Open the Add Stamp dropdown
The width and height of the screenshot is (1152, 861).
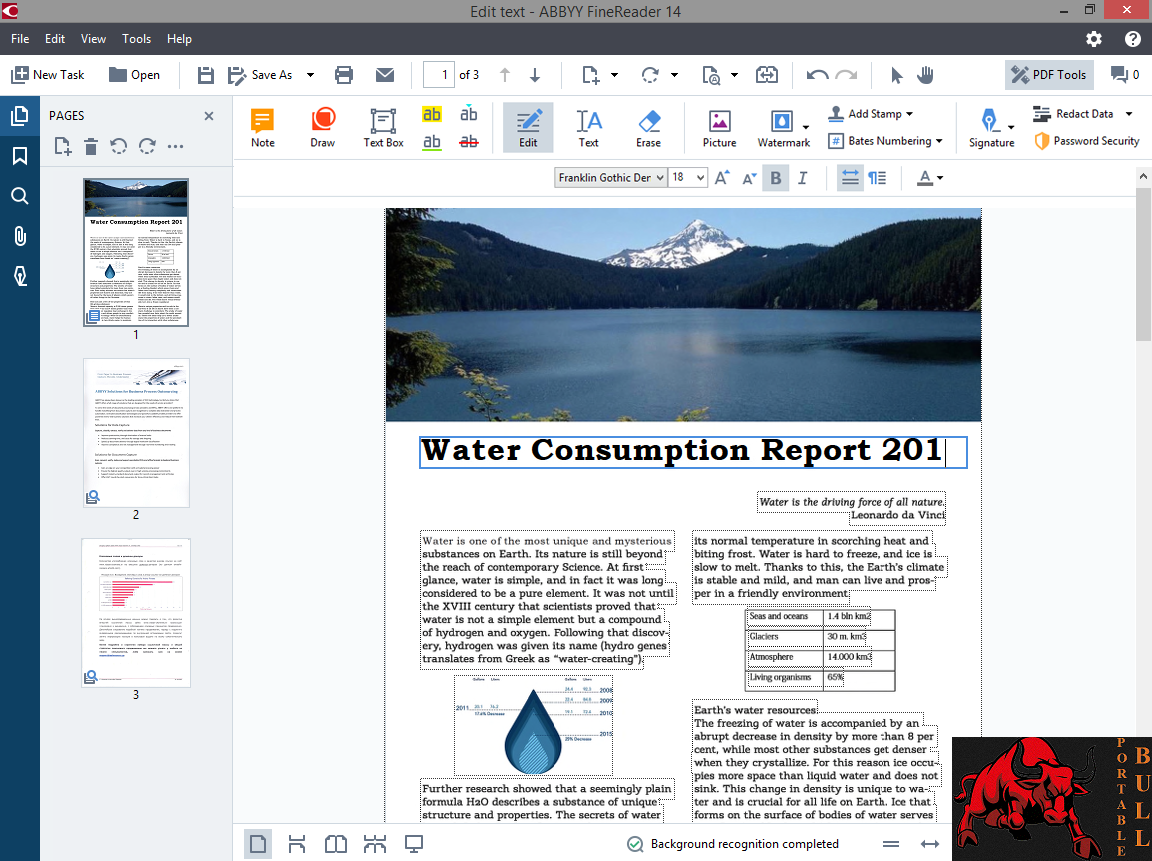(x=871, y=114)
